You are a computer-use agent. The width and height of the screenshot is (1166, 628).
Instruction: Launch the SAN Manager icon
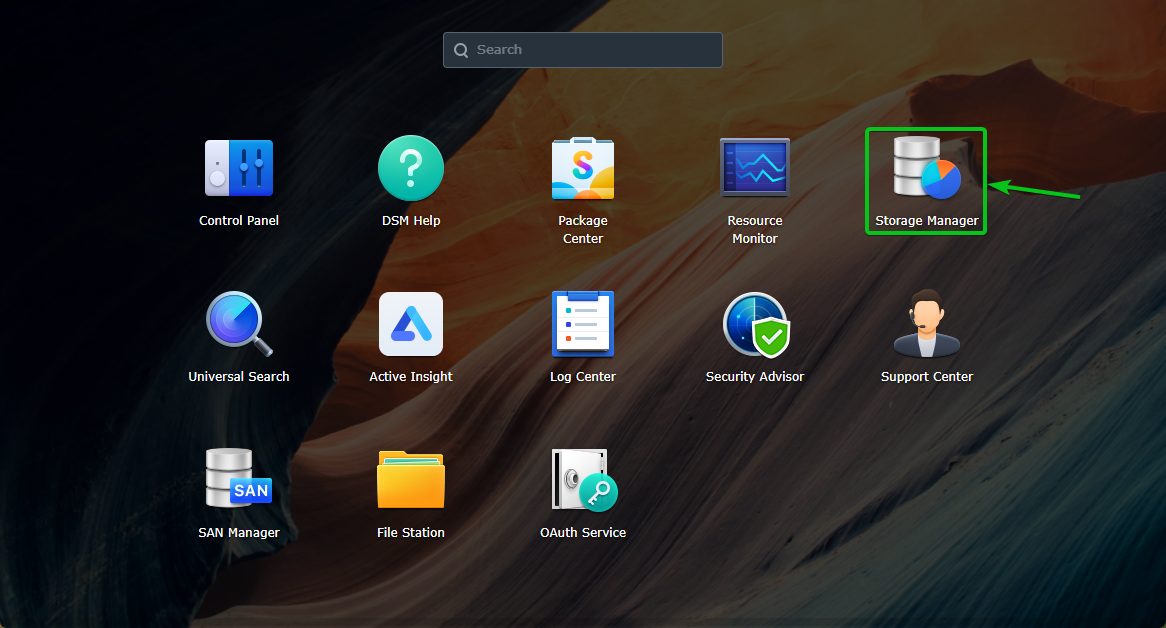(x=239, y=480)
